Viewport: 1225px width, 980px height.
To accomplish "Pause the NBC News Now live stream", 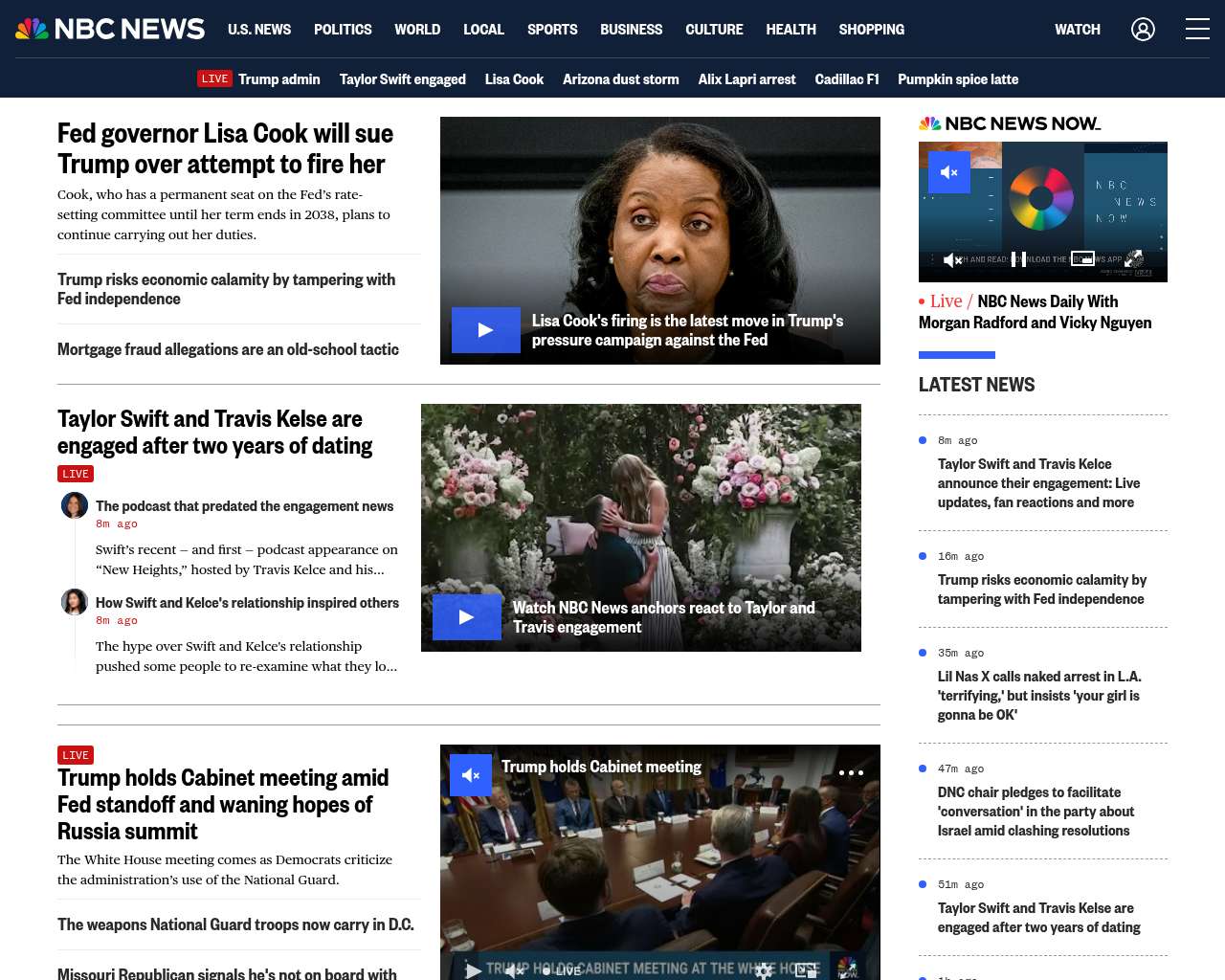I will tap(1019, 259).
